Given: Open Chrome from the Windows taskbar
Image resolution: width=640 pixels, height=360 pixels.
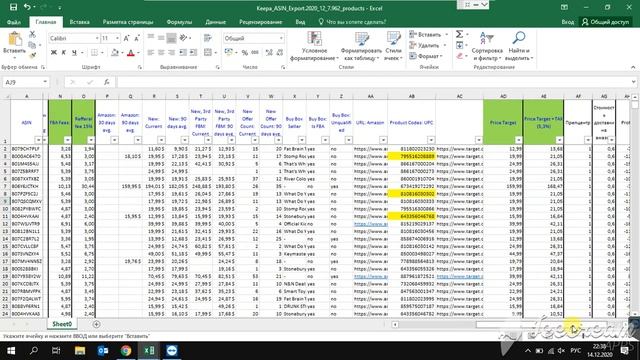Looking at the screenshot, I should pos(126,351).
